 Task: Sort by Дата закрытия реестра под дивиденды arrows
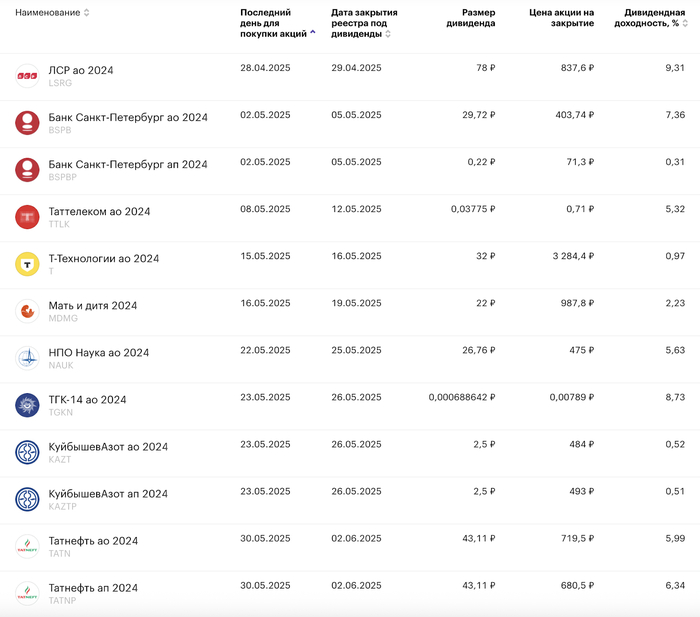click(x=388, y=33)
